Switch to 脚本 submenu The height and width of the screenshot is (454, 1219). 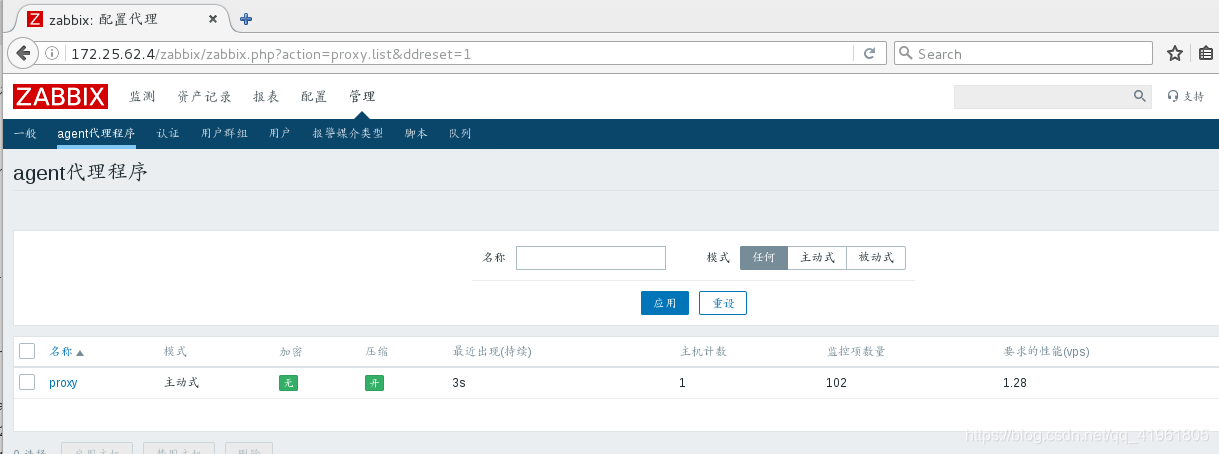tap(416, 133)
